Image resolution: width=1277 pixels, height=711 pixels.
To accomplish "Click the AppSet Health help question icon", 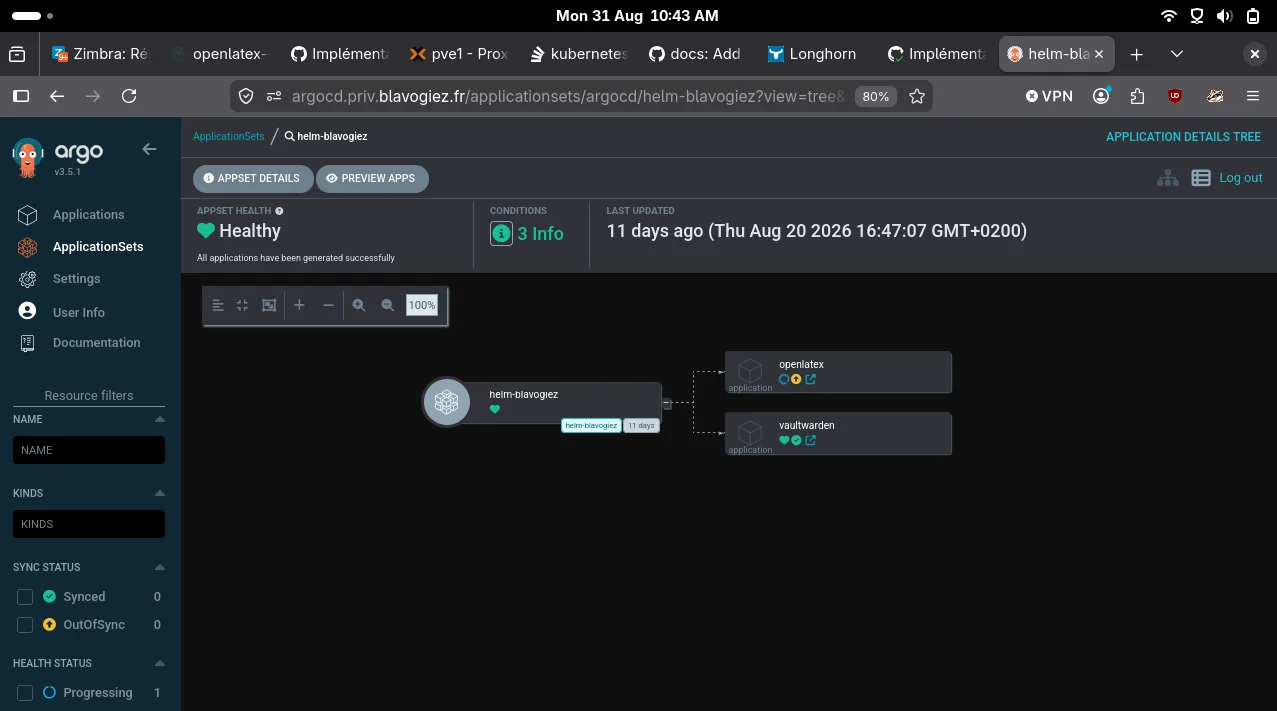I will tap(279, 211).
